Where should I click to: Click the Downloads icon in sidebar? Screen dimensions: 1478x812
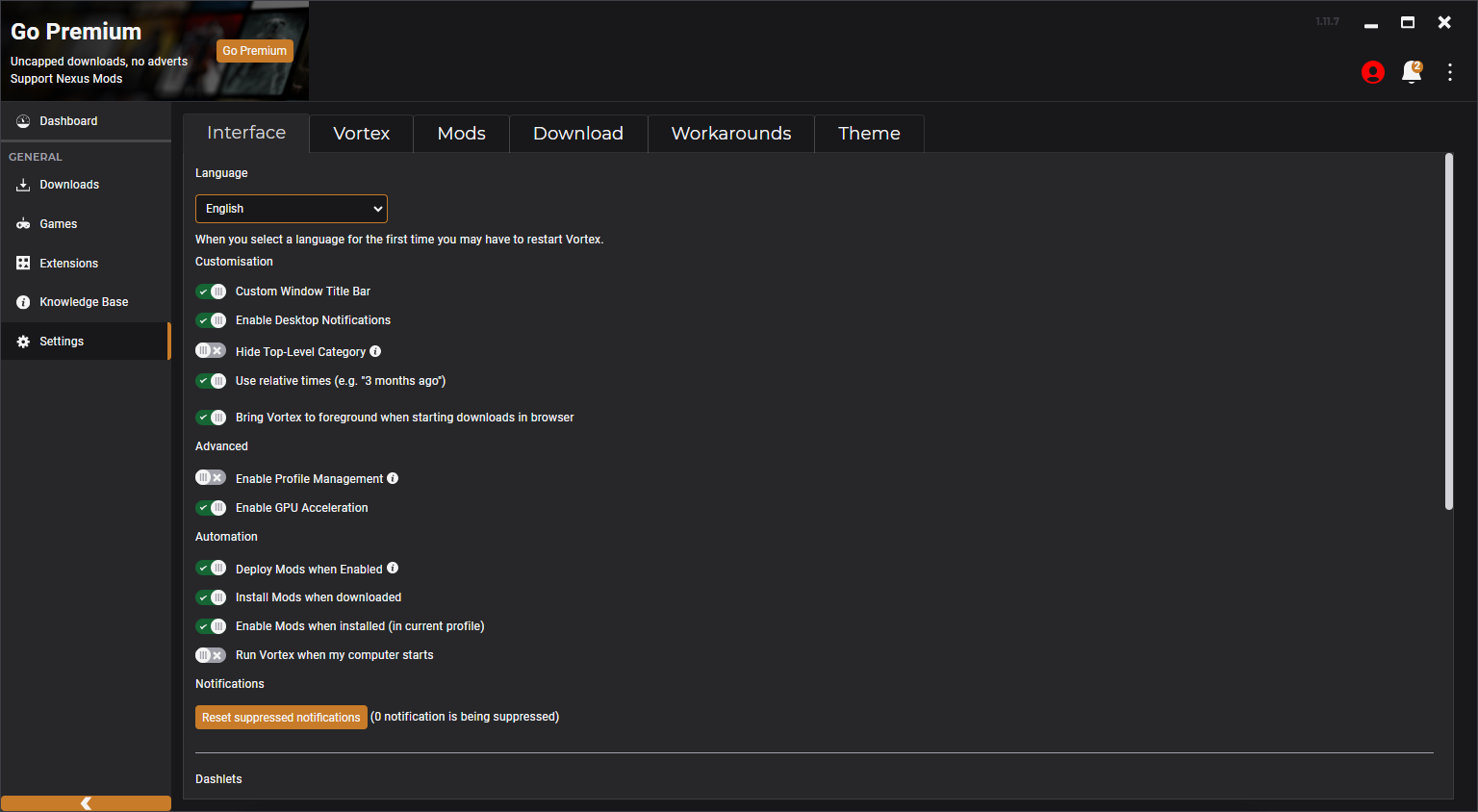click(x=23, y=185)
